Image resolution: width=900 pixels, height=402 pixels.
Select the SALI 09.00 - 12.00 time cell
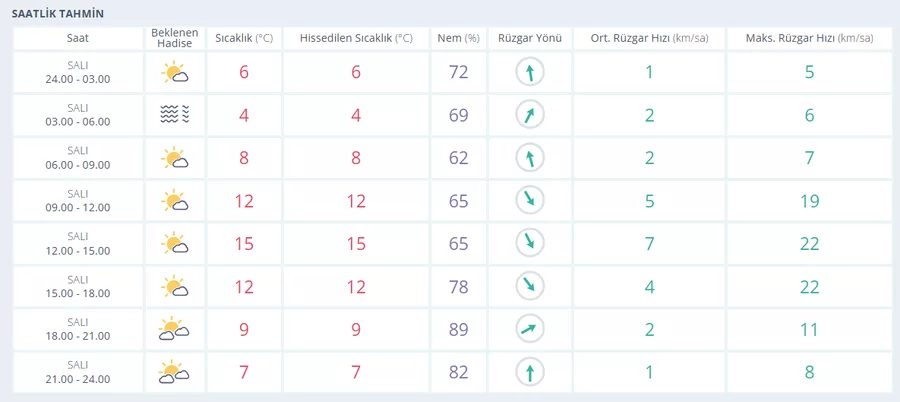coord(77,201)
